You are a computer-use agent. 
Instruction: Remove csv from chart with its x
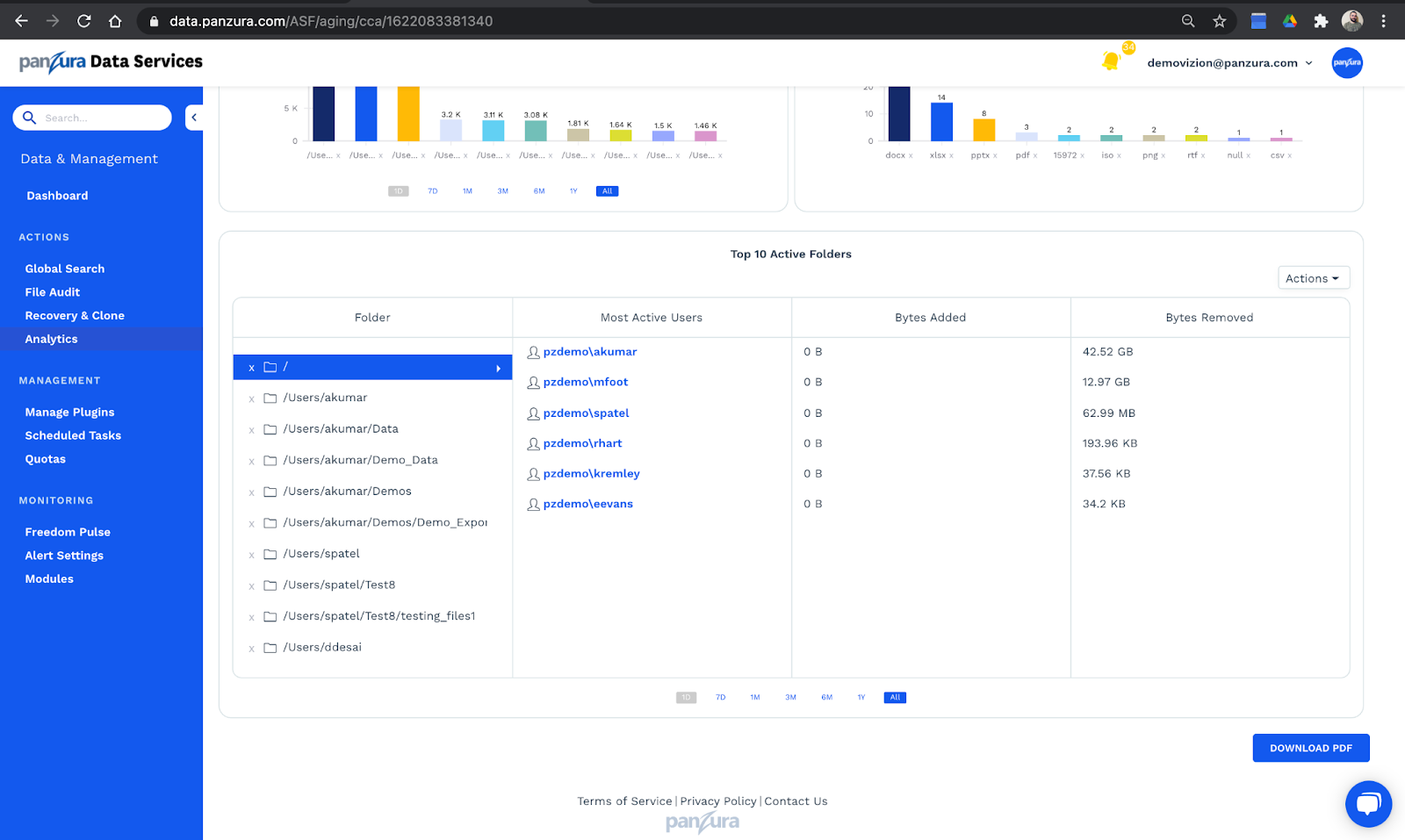click(1289, 155)
